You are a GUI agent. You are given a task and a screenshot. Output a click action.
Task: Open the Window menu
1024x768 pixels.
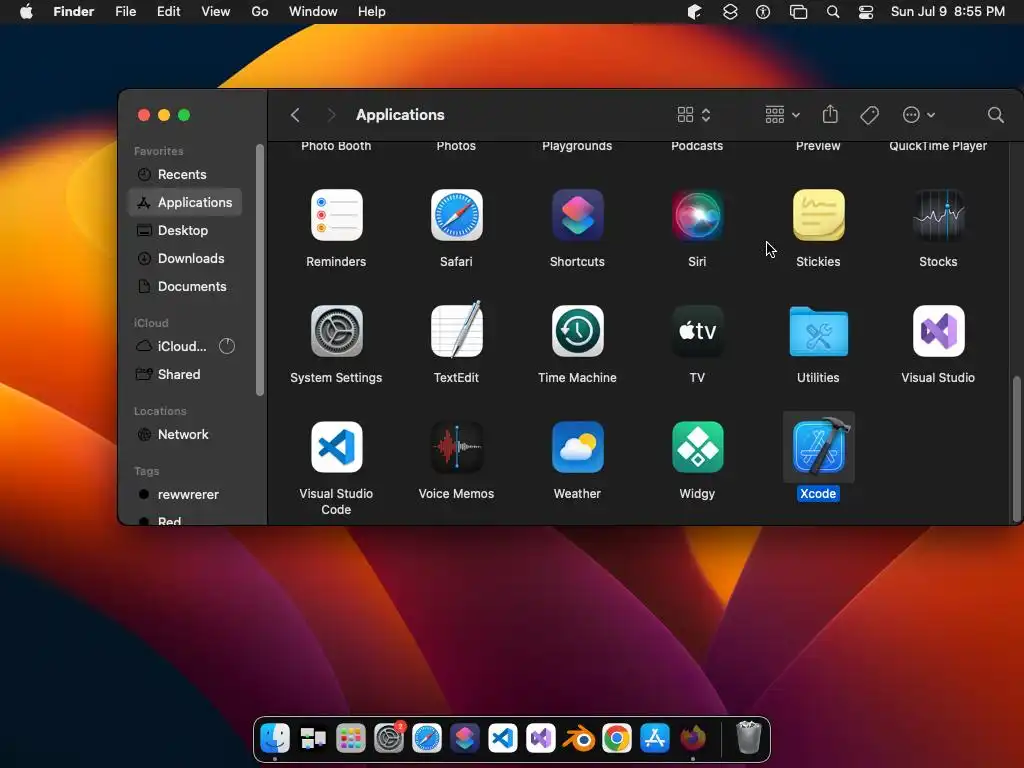(x=313, y=12)
